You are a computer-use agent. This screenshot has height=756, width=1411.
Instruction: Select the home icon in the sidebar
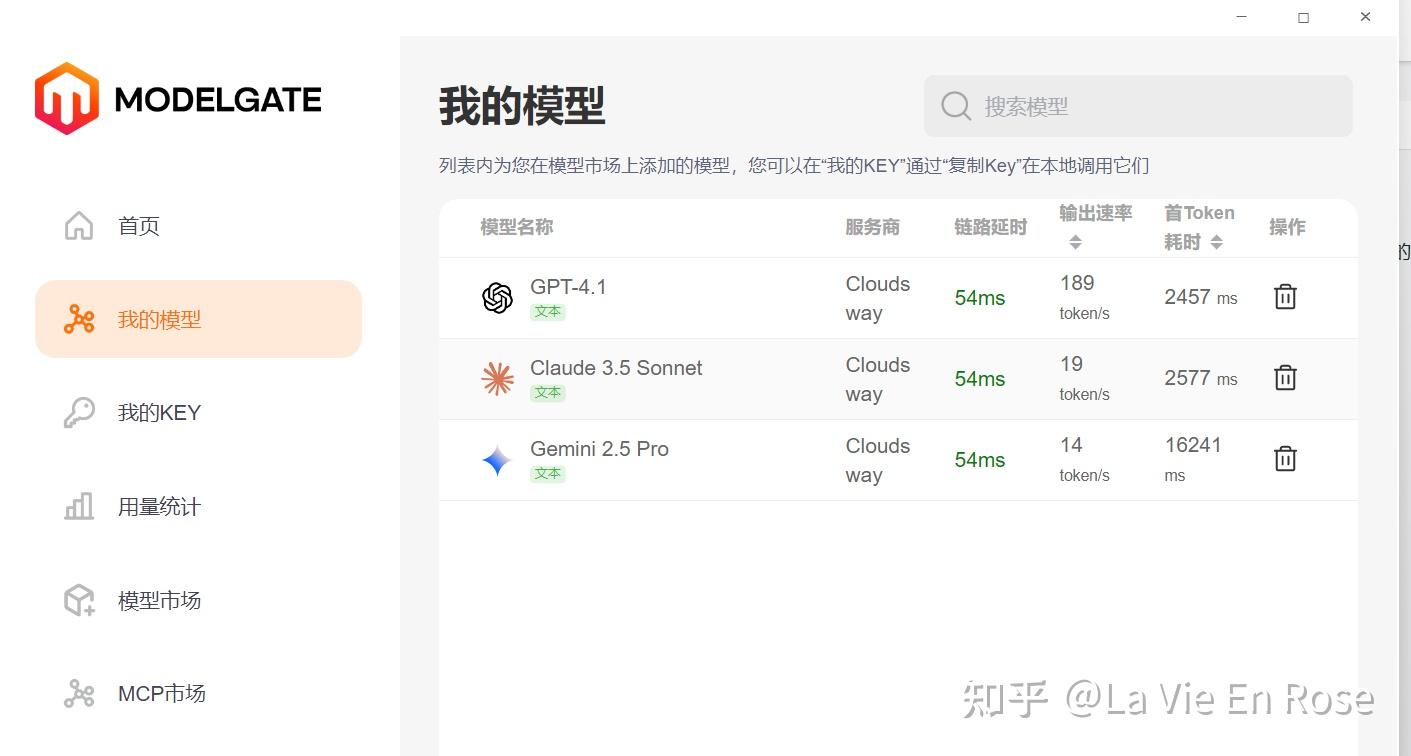[78, 226]
